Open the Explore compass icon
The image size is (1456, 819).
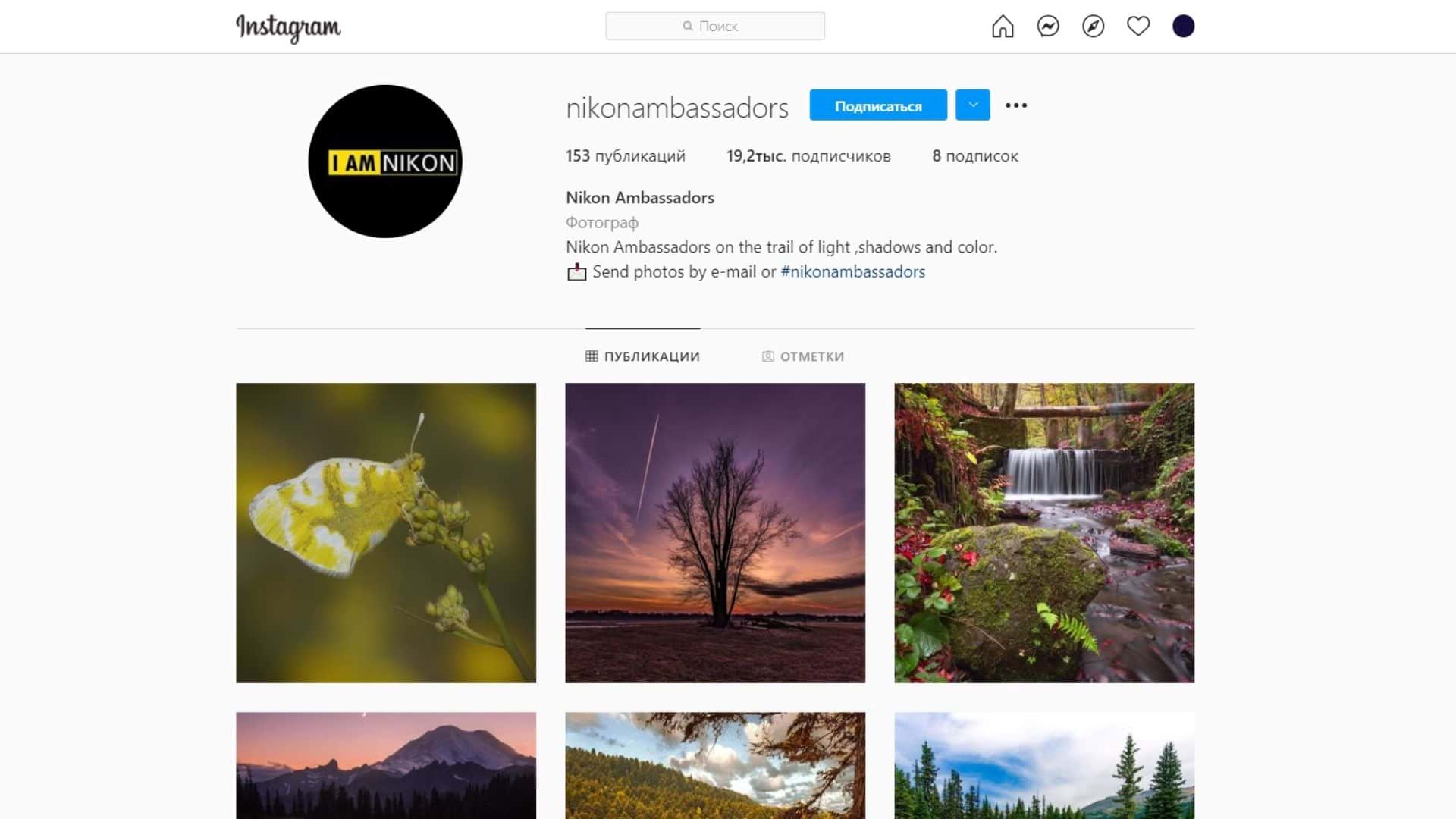(x=1093, y=27)
